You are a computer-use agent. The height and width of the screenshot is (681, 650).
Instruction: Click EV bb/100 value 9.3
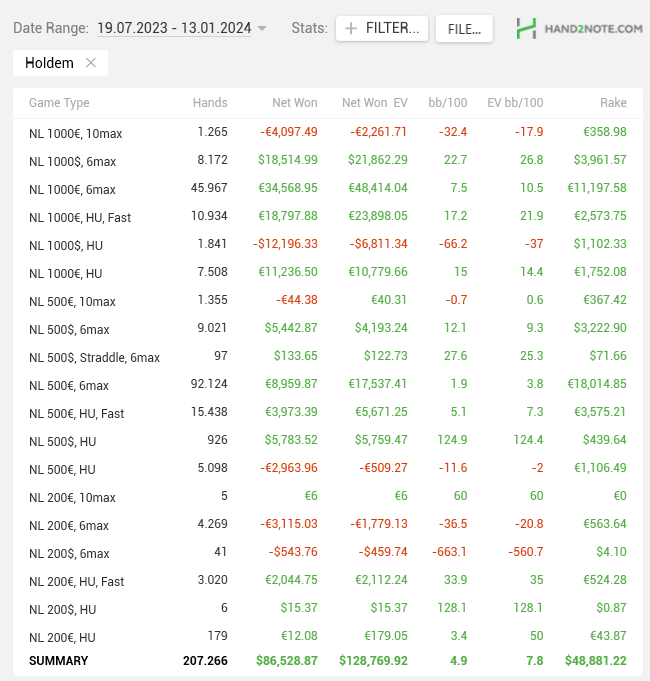(x=535, y=328)
